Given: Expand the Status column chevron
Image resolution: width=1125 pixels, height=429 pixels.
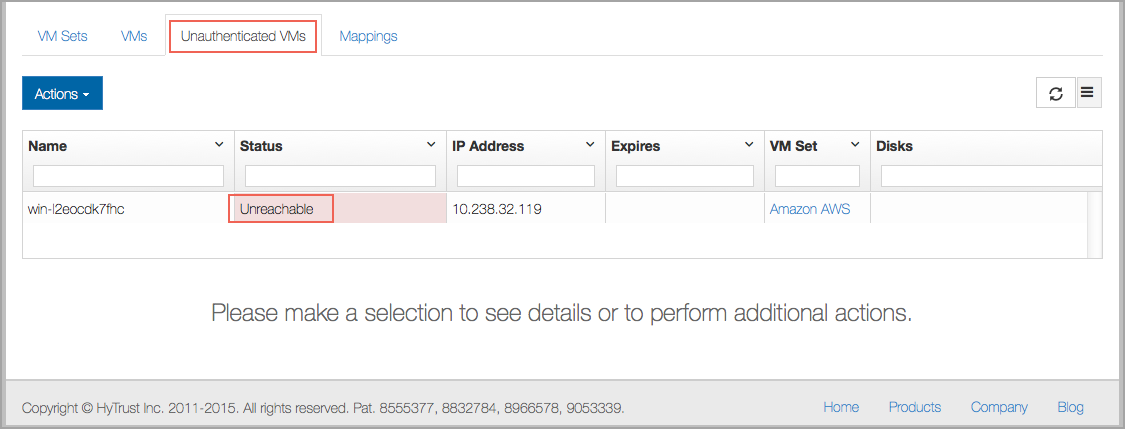Looking at the screenshot, I should 431,145.
